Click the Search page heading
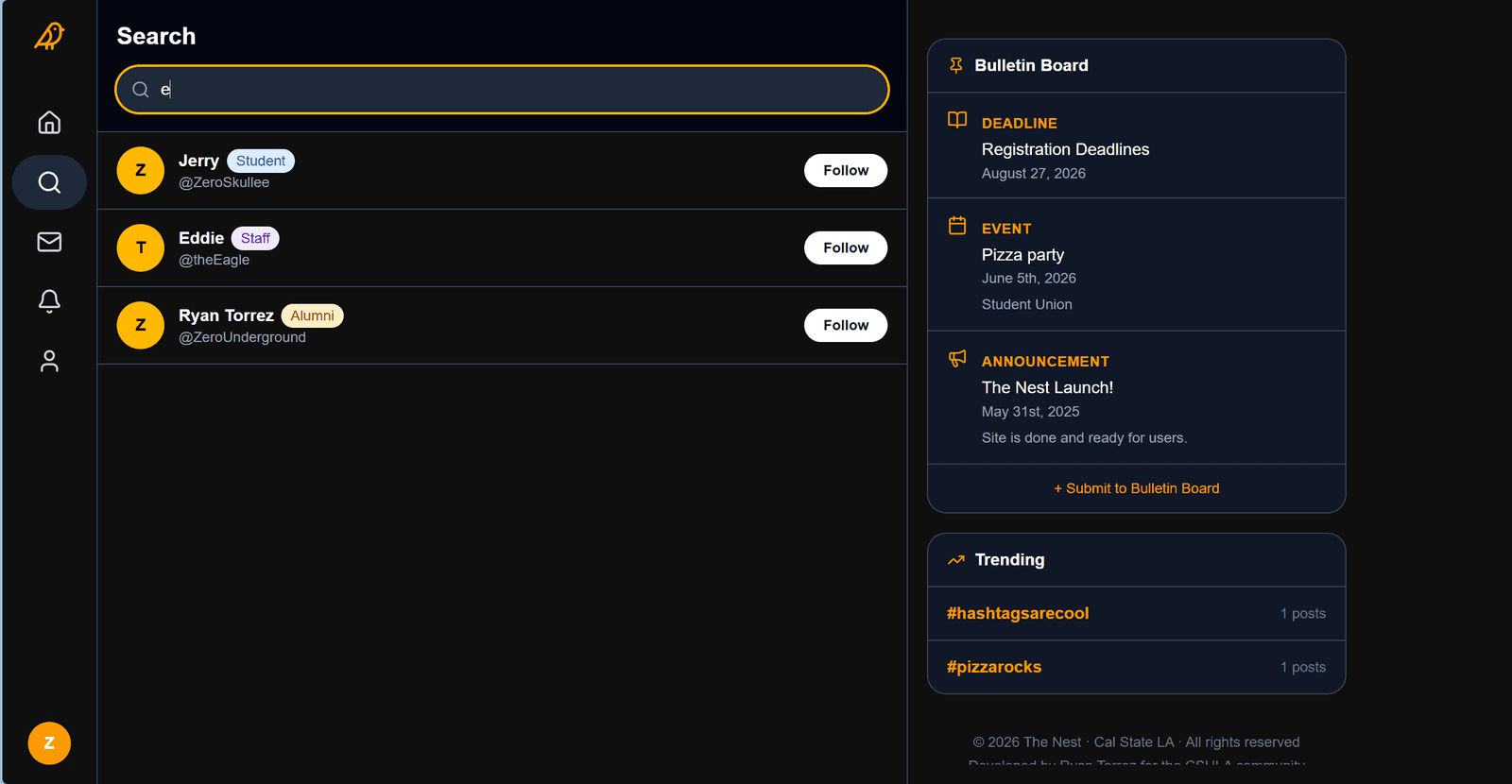The width and height of the screenshot is (1512, 784). pos(156,36)
